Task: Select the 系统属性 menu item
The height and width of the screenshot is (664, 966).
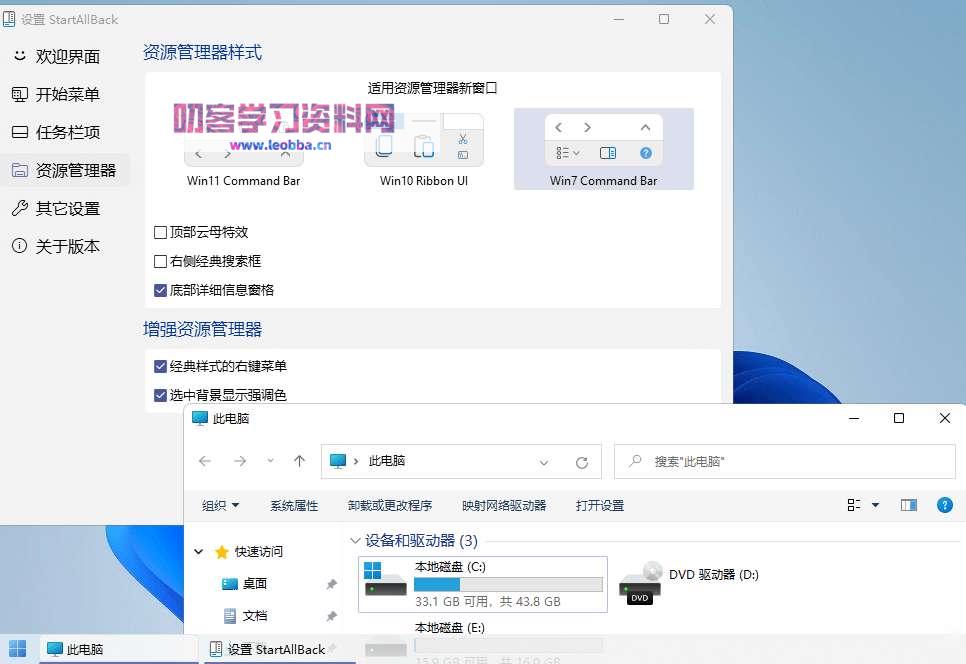Action: pyautogui.click(x=294, y=505)
